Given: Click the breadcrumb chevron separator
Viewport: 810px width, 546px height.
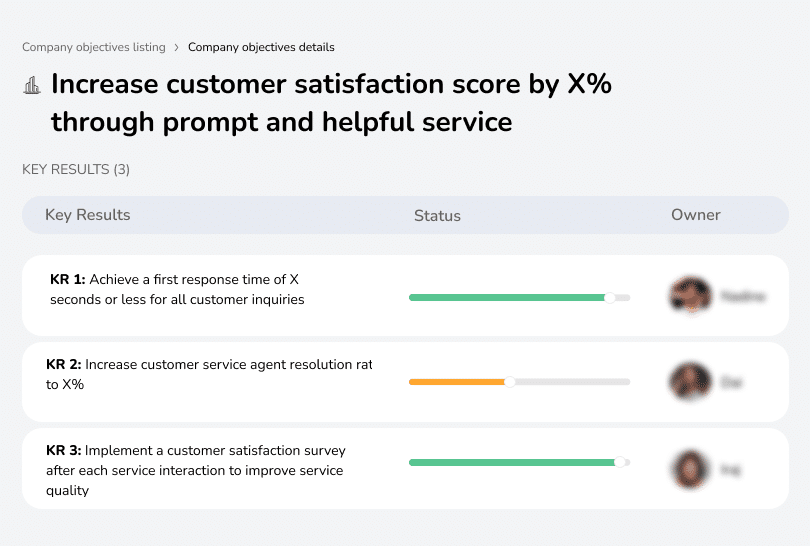Looking at the screenshot, I should pyautogui.click(x=177, y=47).
